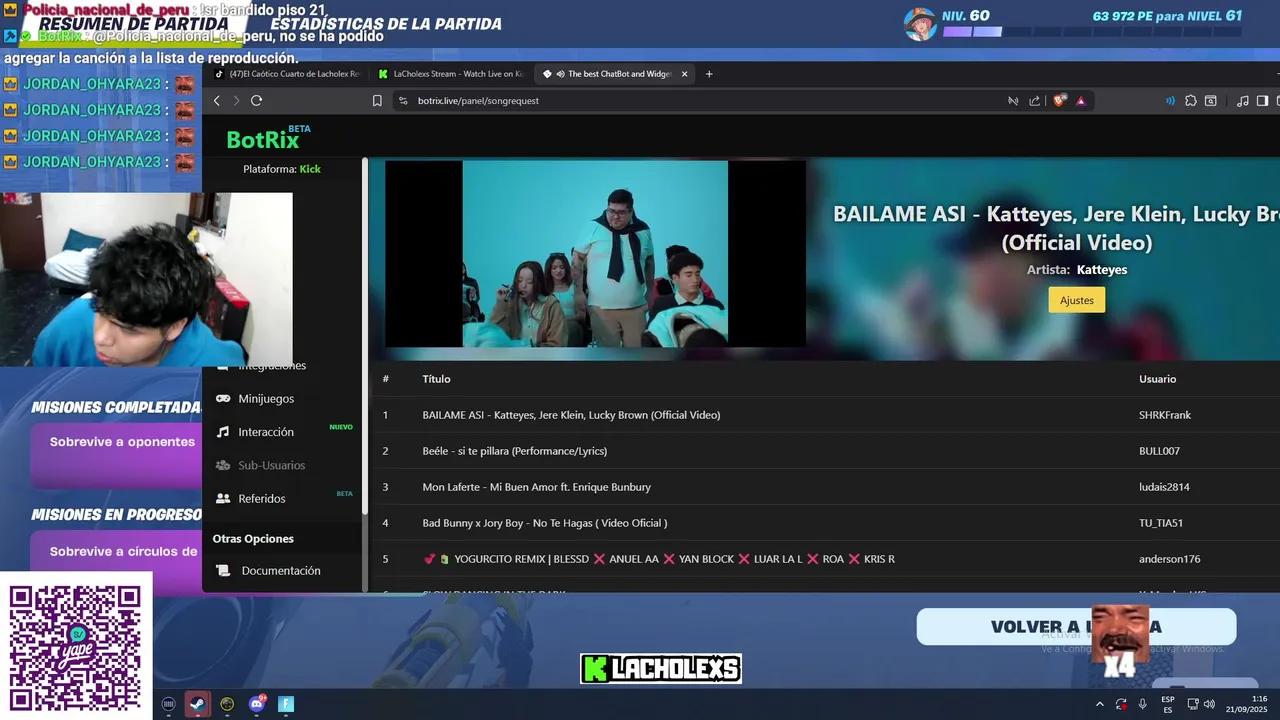The image size is (1280, 720).
Task: Bookmark this page icon
Action: 377,101
